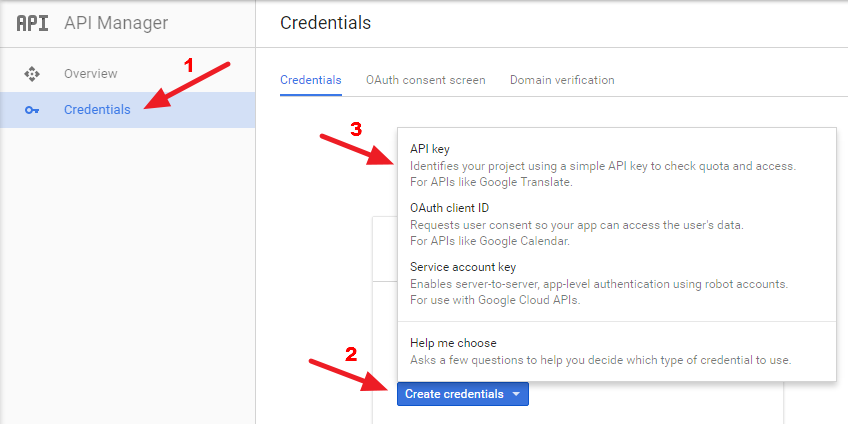Click the Help me choose description

click(x=600, y=360)
